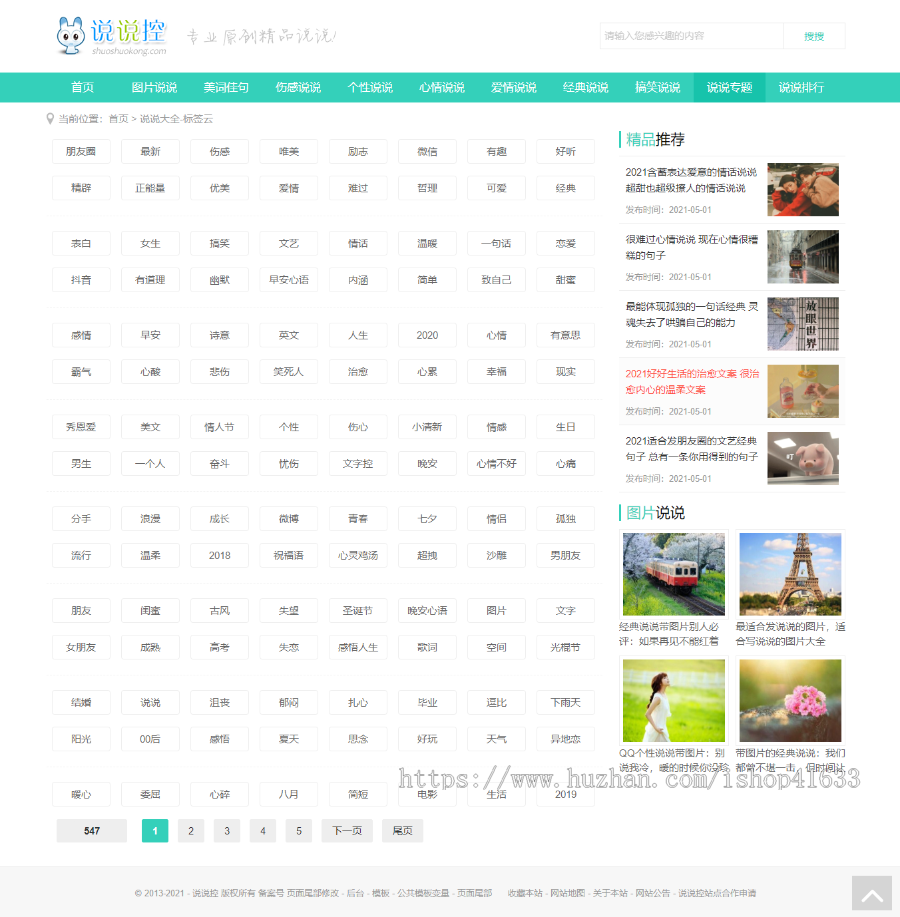
Task: Open 放眼世界 map thumbnail
Action: tap(803, 324)
